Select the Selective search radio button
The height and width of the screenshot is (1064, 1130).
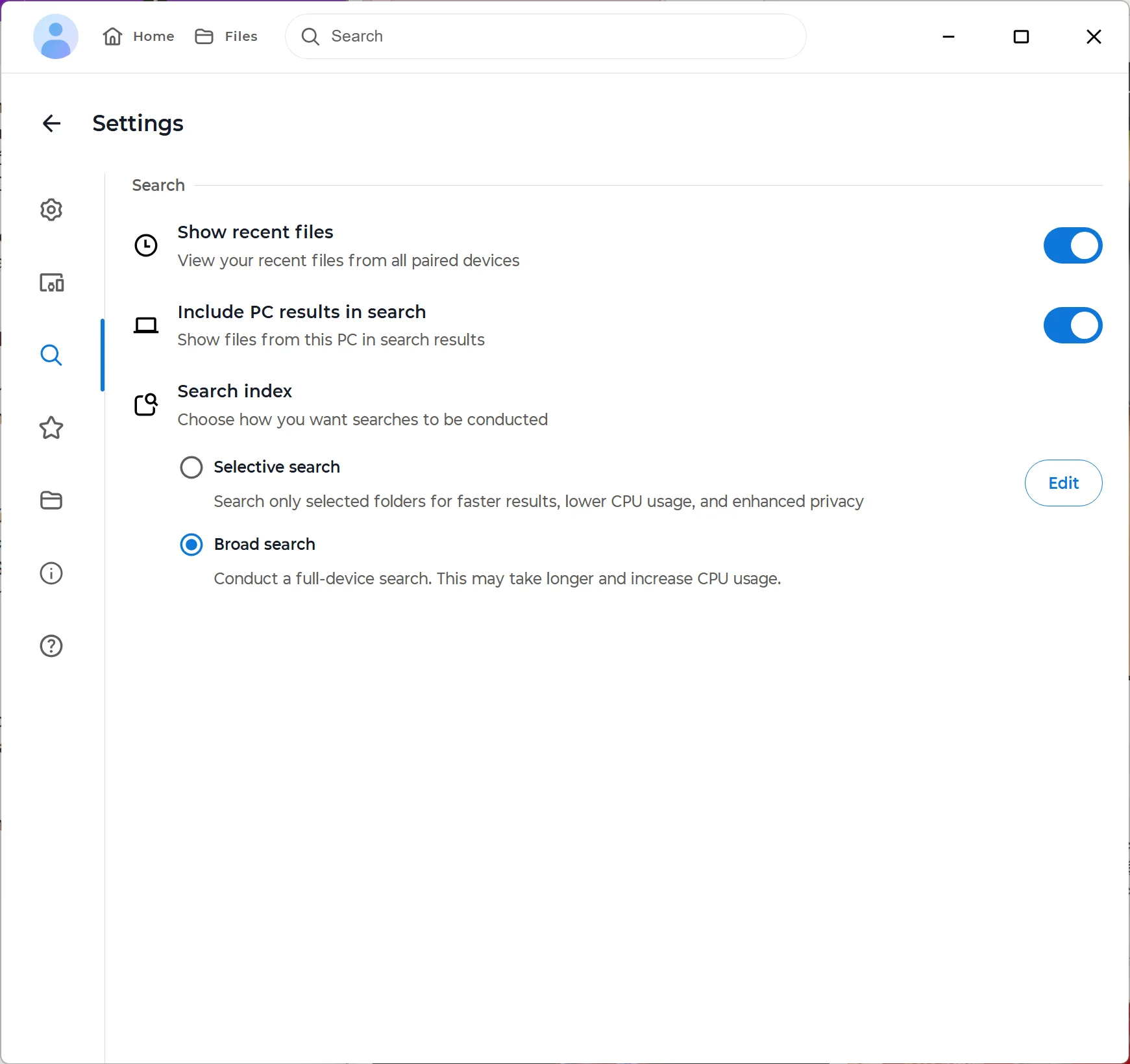coord(191,467)
